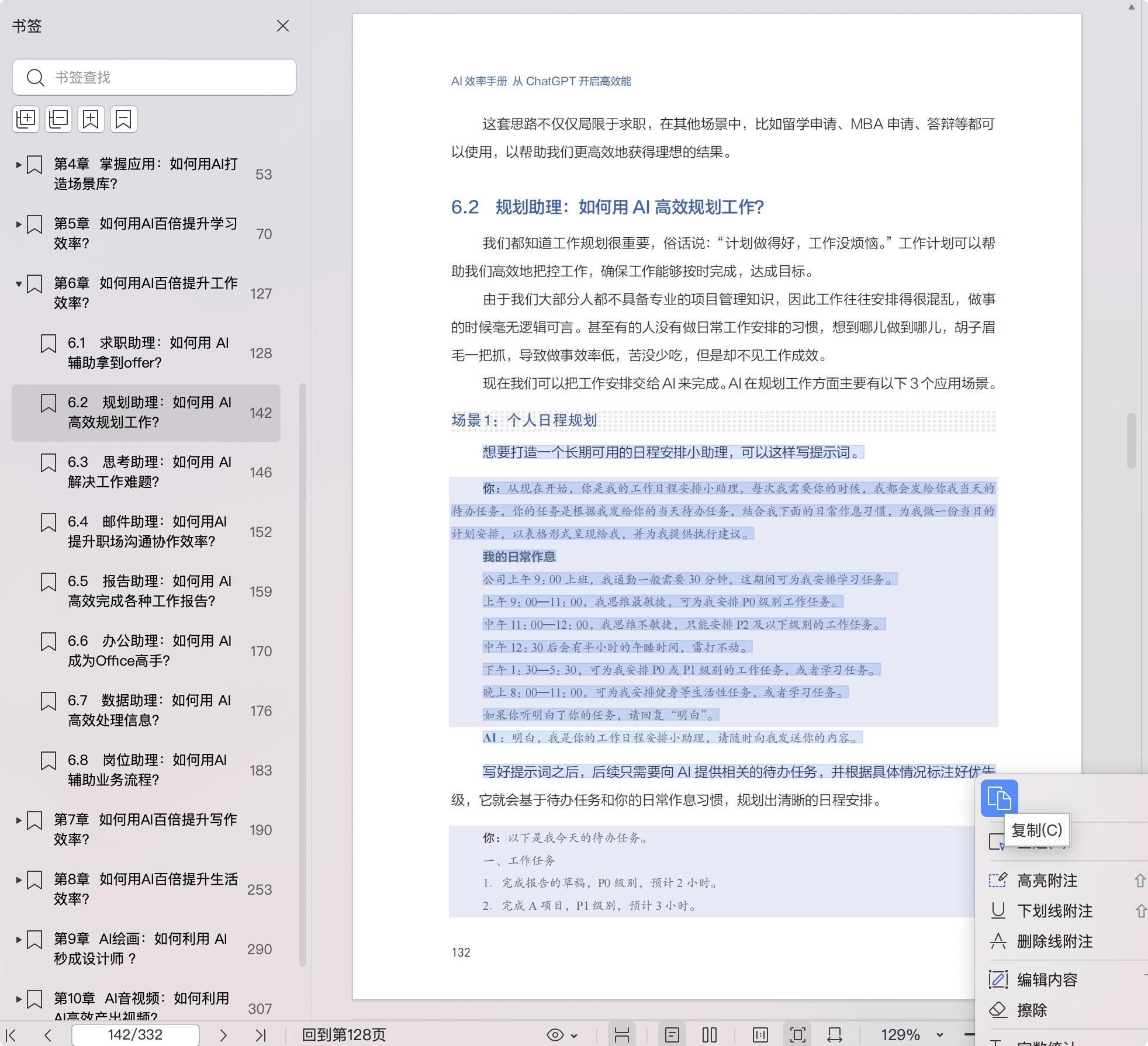Open bookmark 6.1 求职助理
Screen dimensions: 1148x1046
click(146, 353)
